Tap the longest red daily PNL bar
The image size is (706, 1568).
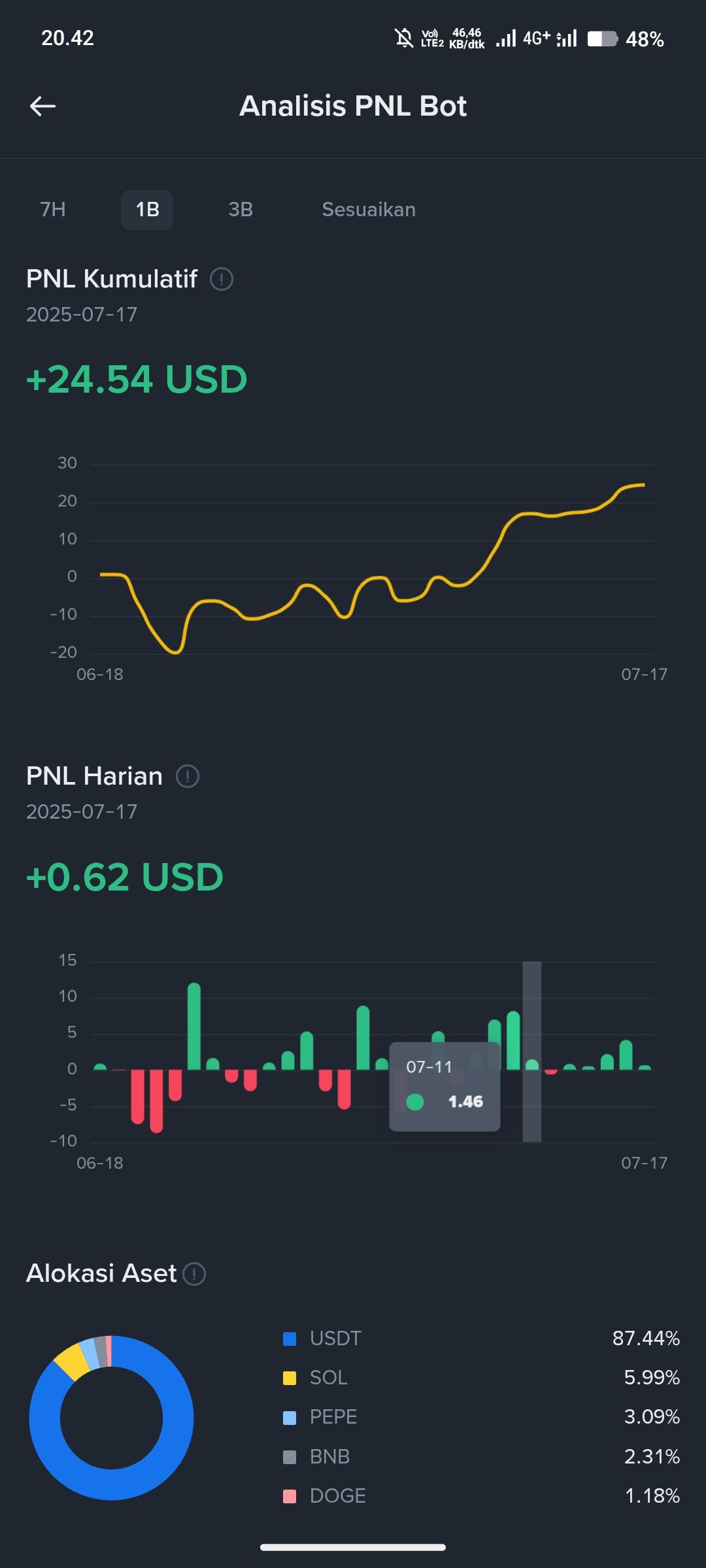(x=156, y=1101)
